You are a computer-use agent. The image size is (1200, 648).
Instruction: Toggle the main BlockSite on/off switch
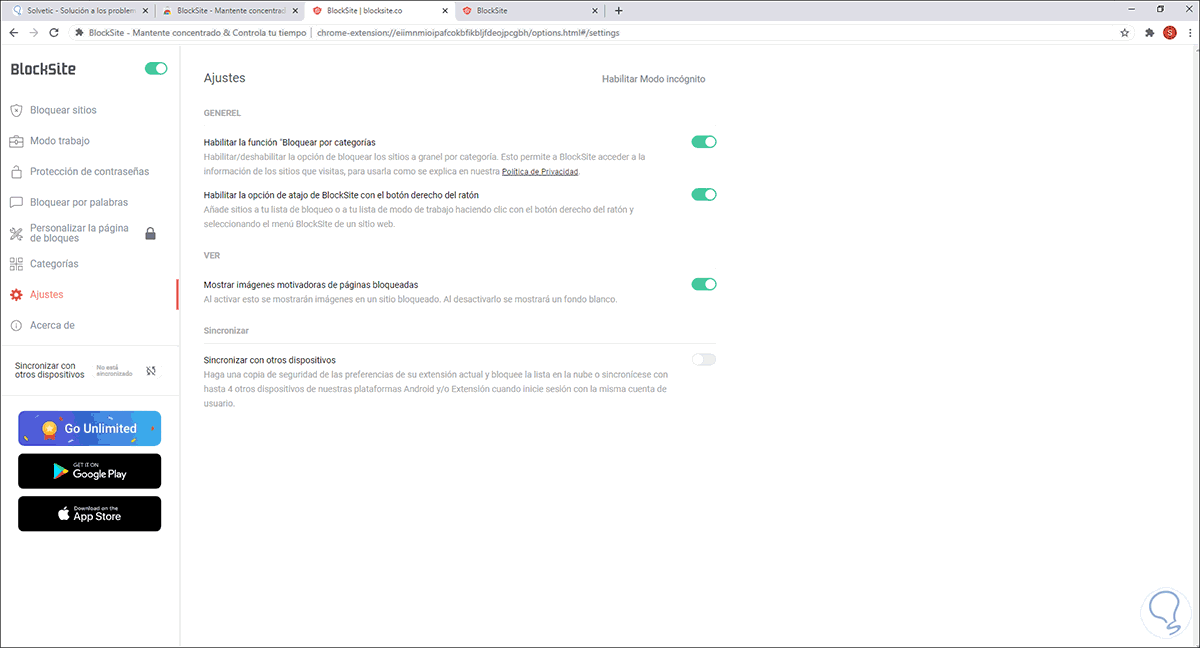pyautogui.click(x=156, y=69)
